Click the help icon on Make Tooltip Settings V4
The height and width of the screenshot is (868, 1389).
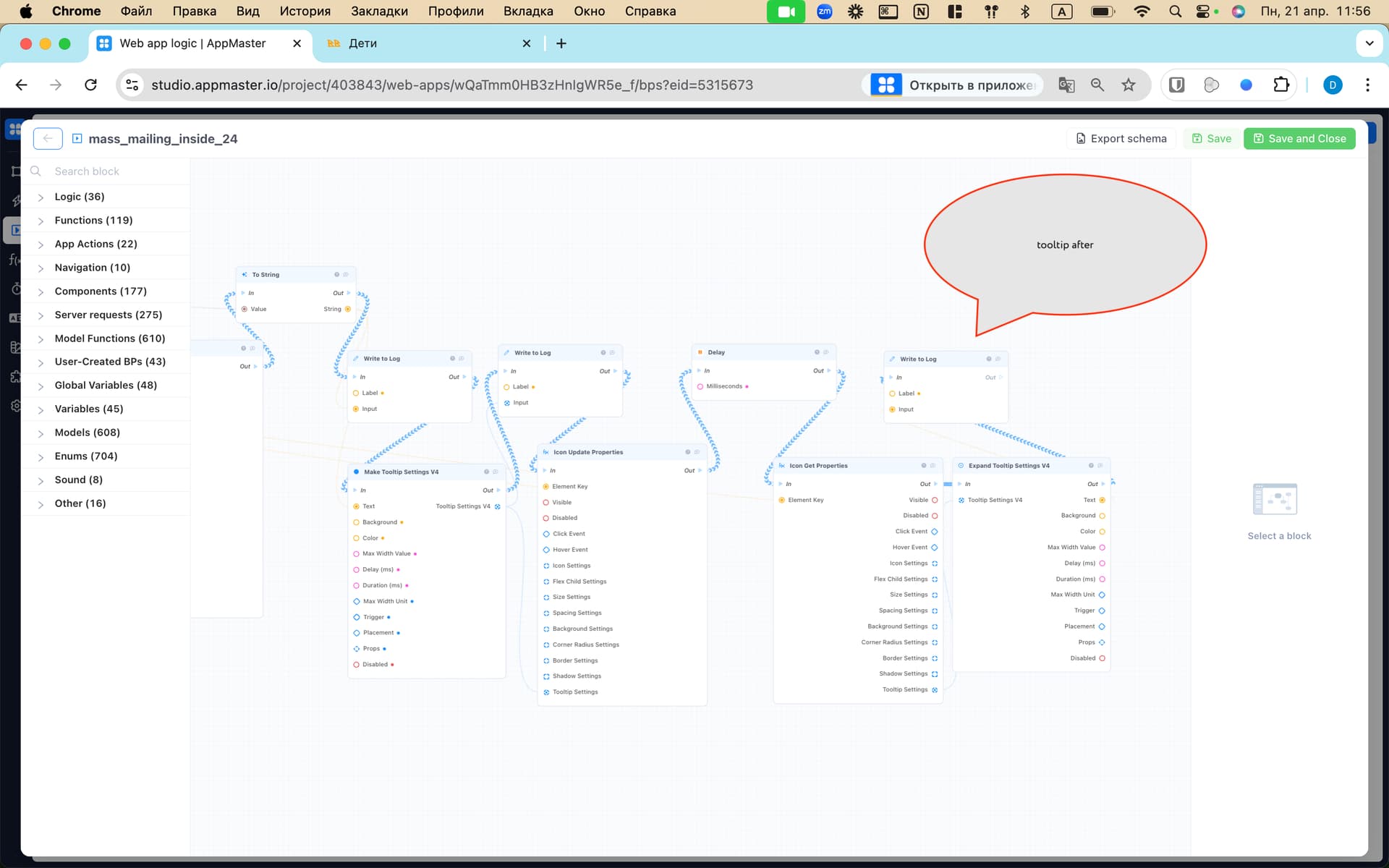tap(486, 472)
